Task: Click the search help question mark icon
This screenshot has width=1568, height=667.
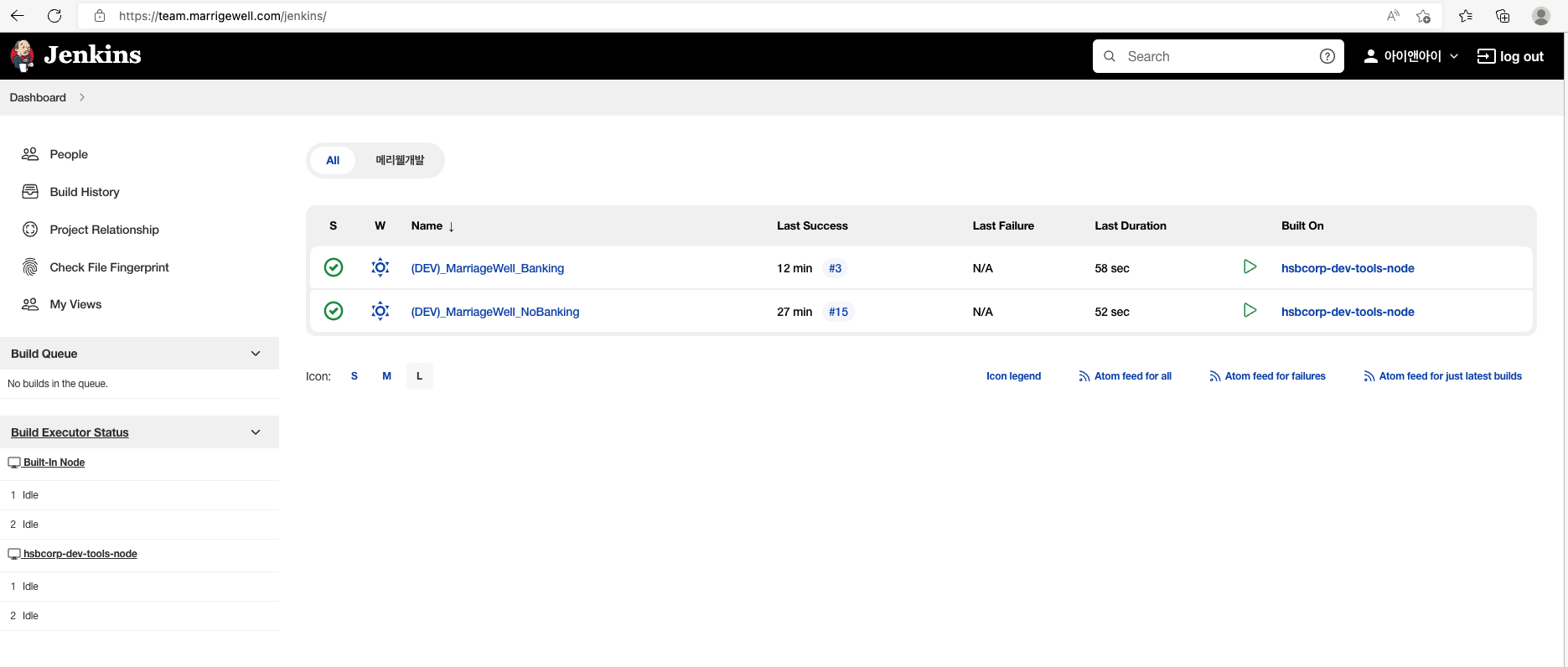Action: pos(1327,56)
